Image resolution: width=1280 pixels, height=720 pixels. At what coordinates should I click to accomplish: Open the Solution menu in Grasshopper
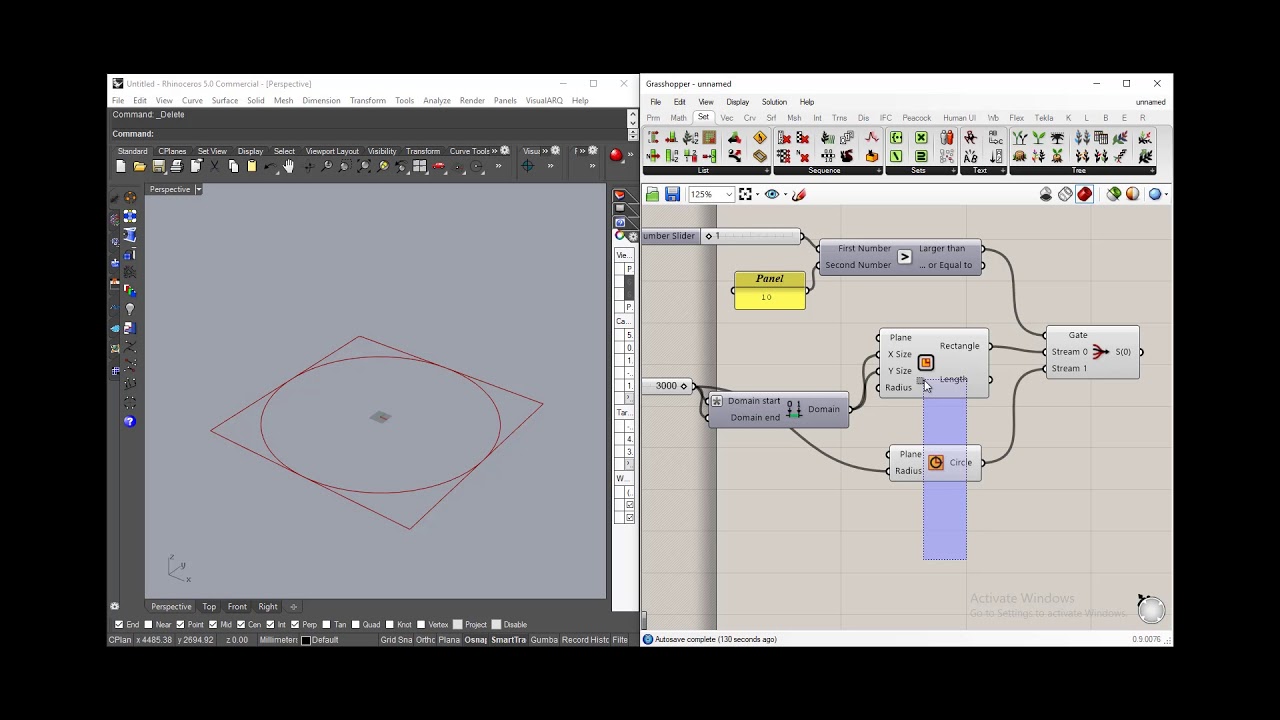[x=774, y=102]
